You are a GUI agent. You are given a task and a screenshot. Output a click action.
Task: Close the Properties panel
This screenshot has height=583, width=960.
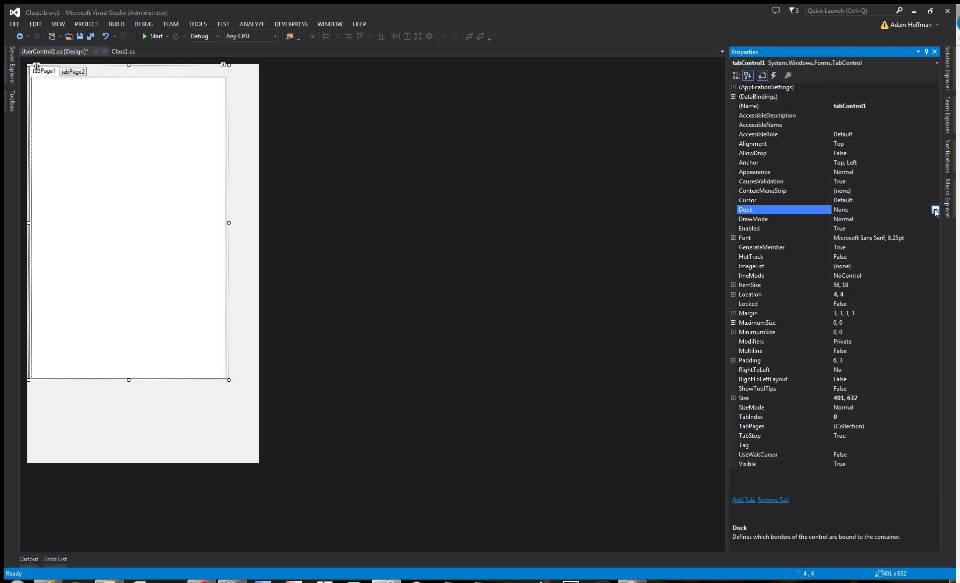coord(934,52)
